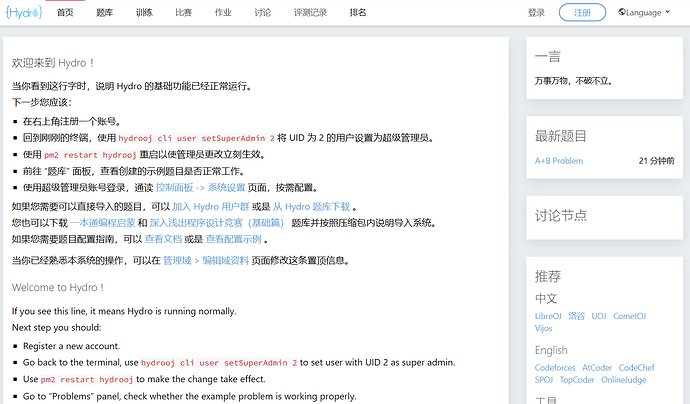Open the AtCoder link
690x404 pixels.
point(597,368)
